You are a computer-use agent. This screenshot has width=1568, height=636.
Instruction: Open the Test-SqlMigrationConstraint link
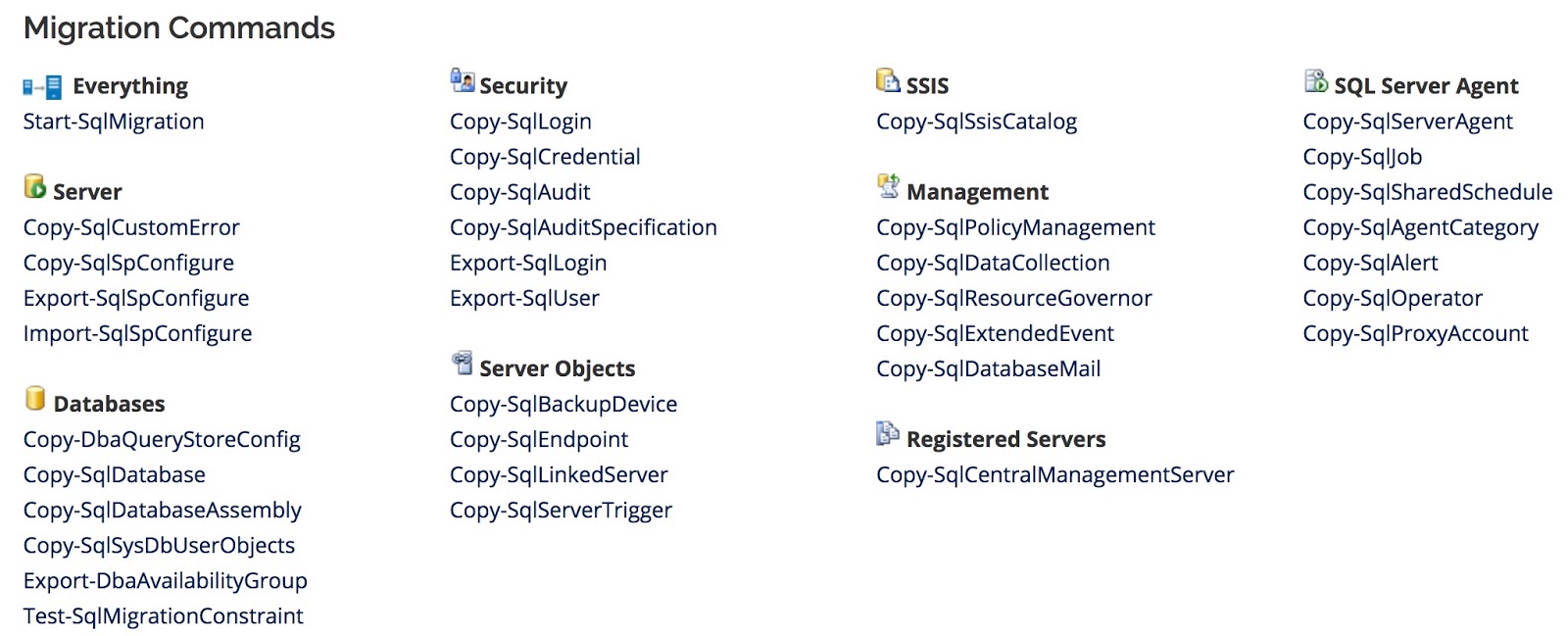coord(163,615)
